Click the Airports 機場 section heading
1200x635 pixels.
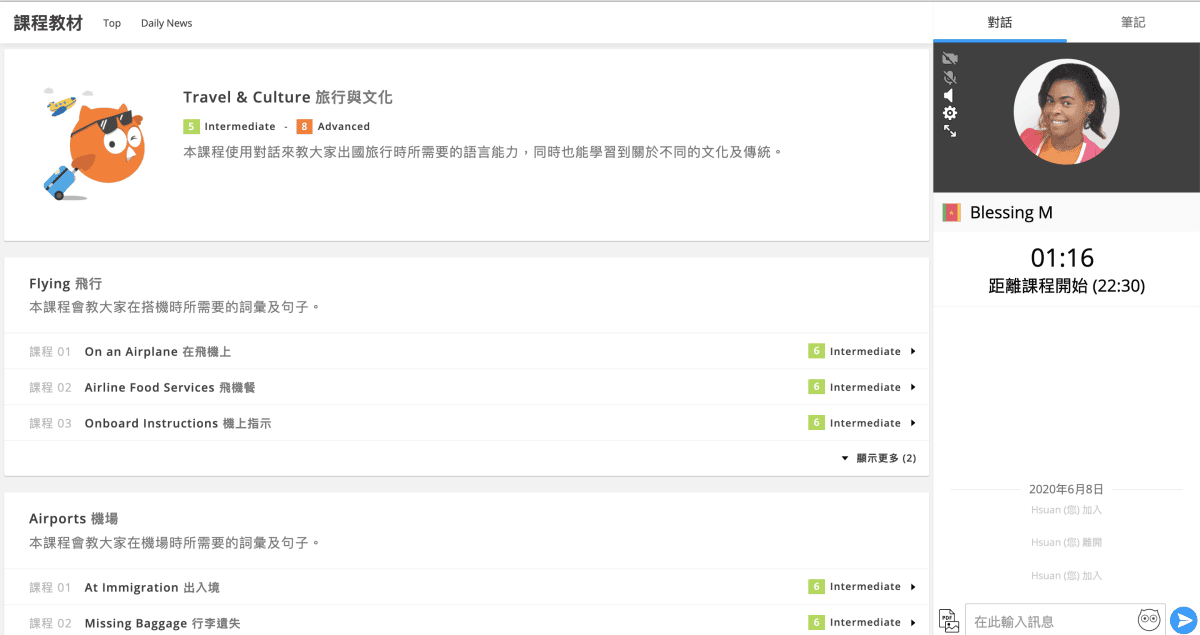click(x=74, y=519)
